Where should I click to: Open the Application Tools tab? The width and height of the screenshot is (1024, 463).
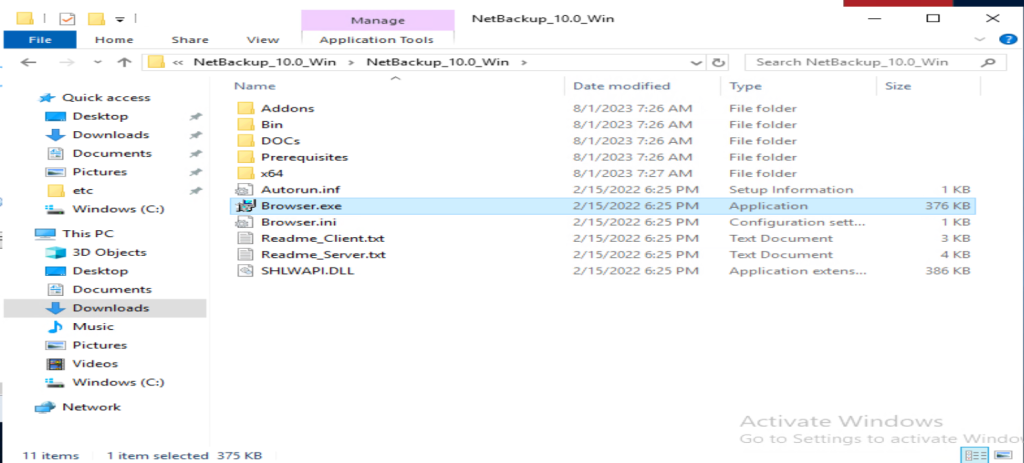pyautogui.click(x=377, y=40)
